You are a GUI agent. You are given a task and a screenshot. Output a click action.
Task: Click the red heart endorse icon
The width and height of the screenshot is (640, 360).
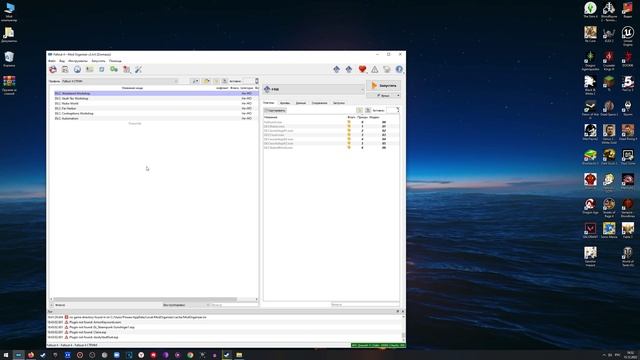tap(362, 69)
